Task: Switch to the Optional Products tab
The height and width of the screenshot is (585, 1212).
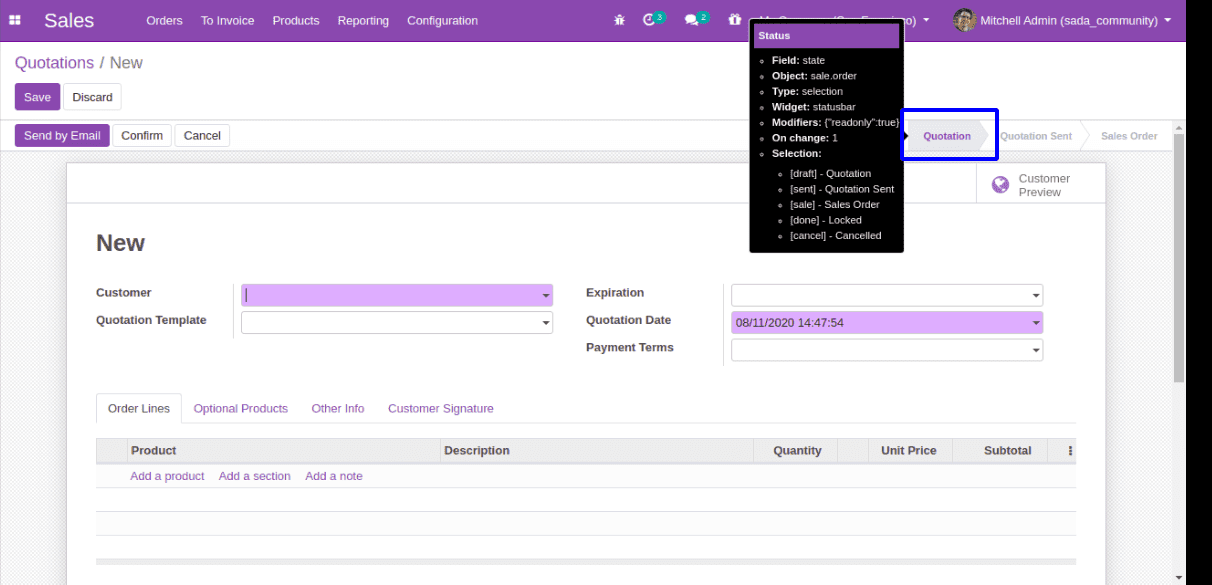Action: coord(241,408)
